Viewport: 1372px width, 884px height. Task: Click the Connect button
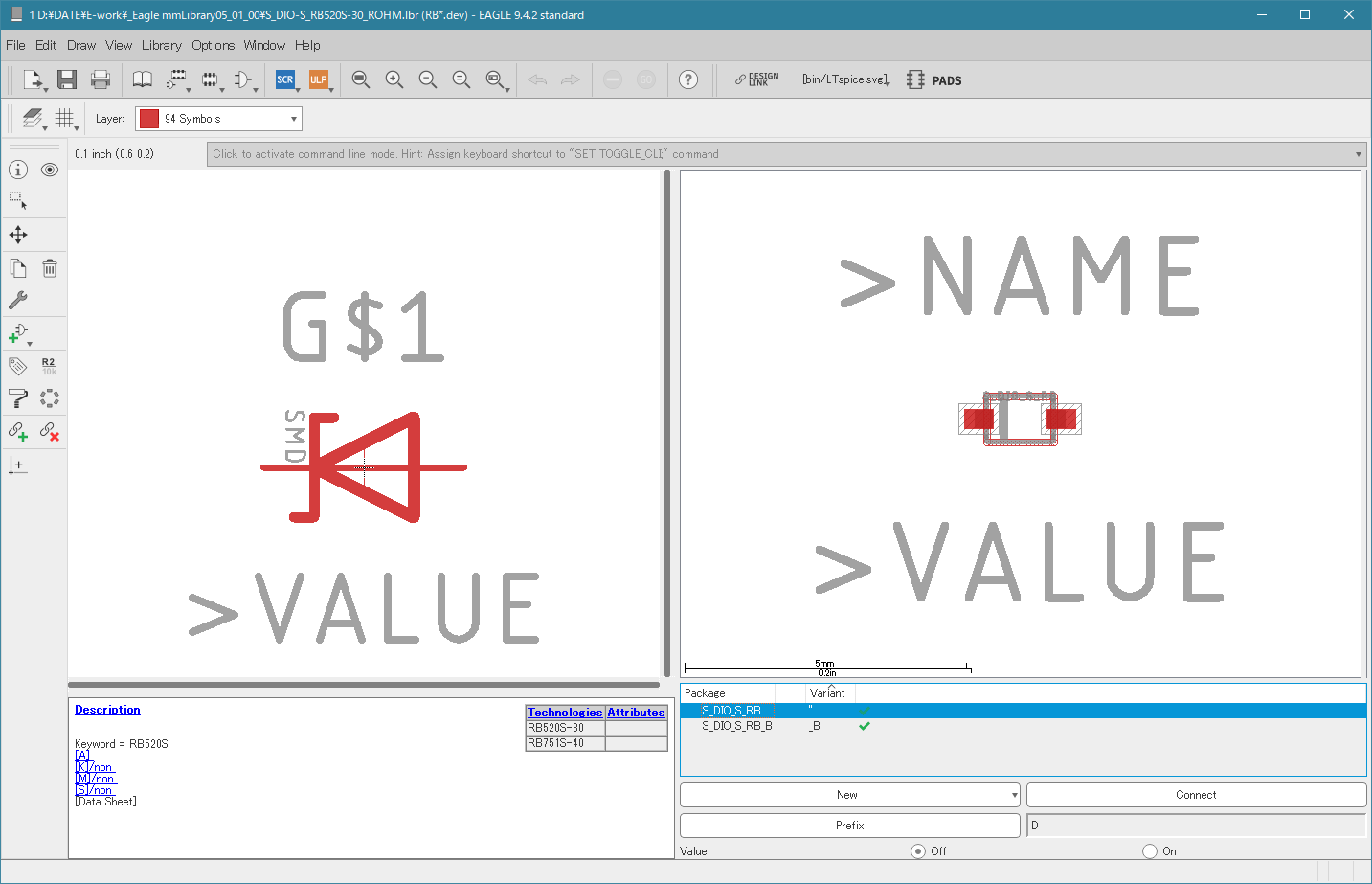1196,795
